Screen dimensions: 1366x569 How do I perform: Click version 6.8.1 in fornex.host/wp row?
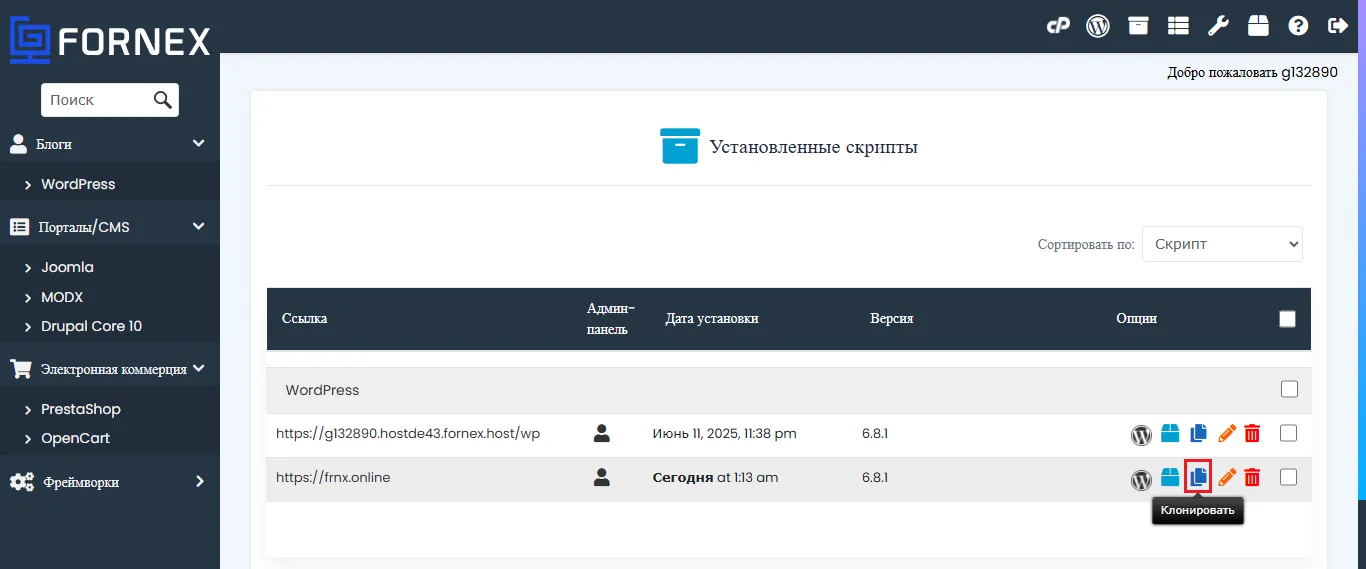tap(875, 434)
